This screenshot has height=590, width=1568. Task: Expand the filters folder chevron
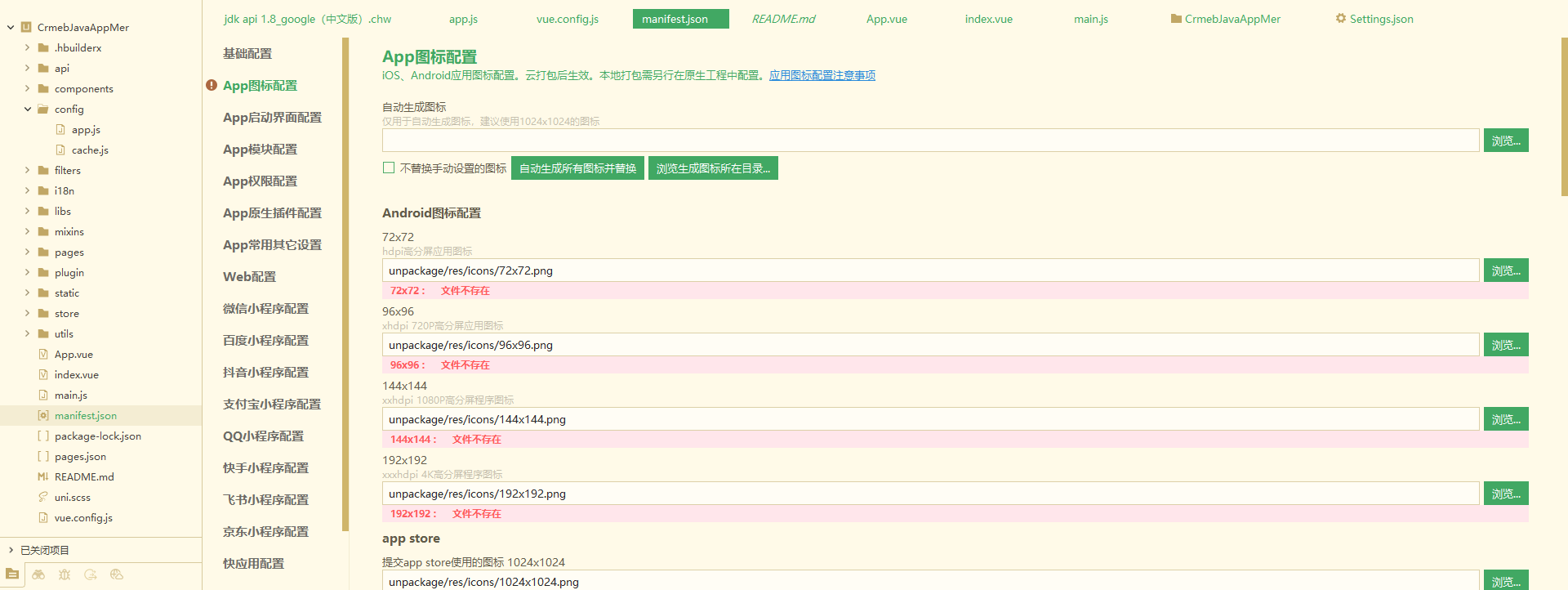[x=27, y=170]
